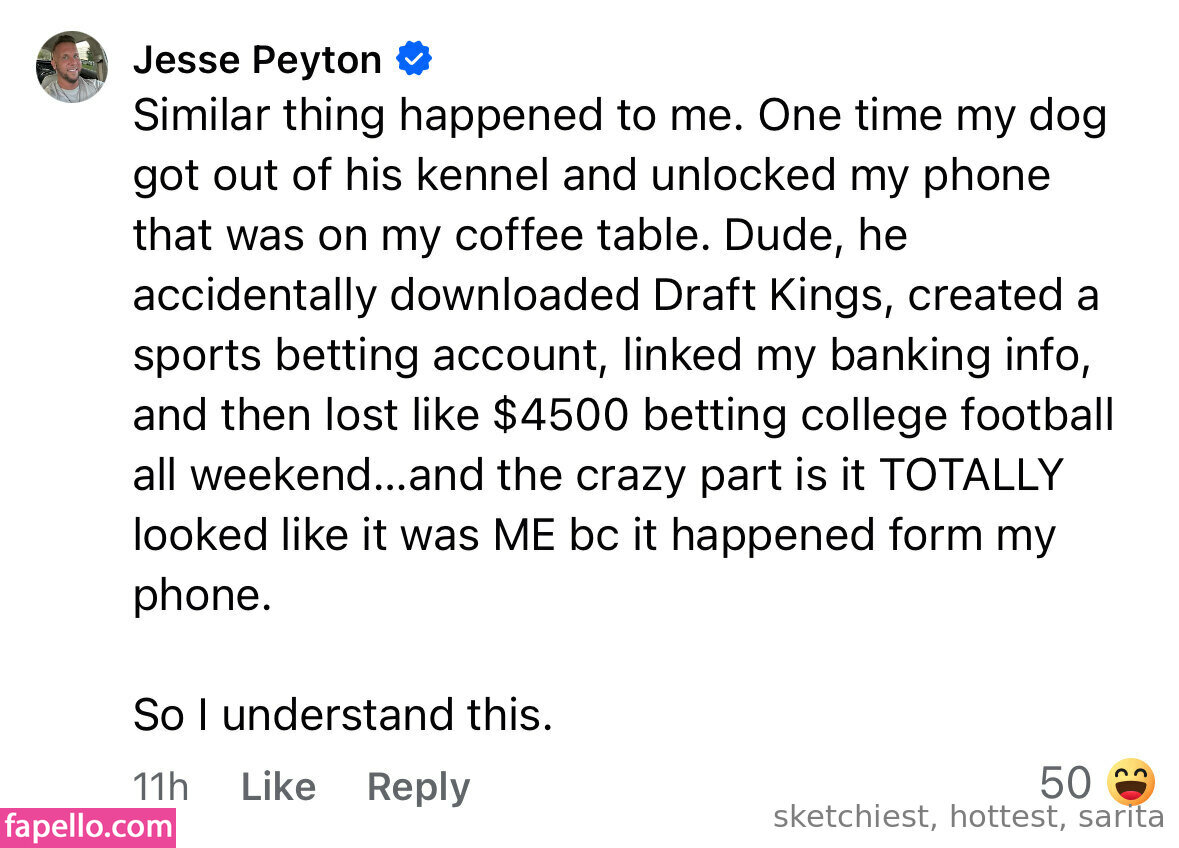
Task: Select the 'hottest' tag
Action: coord(1004,818)
